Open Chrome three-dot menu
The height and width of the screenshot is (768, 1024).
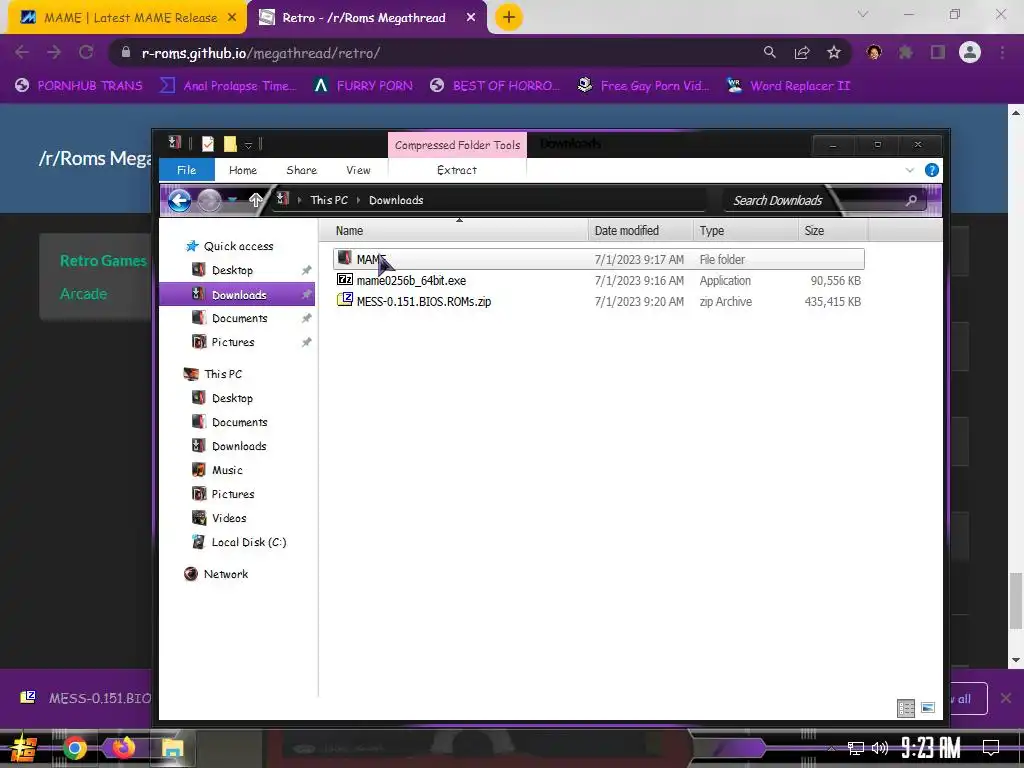[x=1002, y=52]
